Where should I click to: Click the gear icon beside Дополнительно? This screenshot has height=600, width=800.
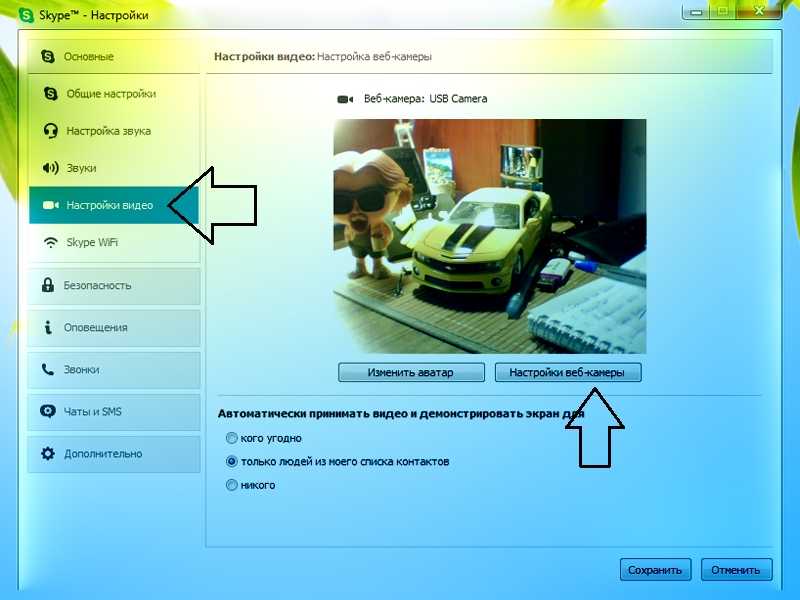coord(47,453)
